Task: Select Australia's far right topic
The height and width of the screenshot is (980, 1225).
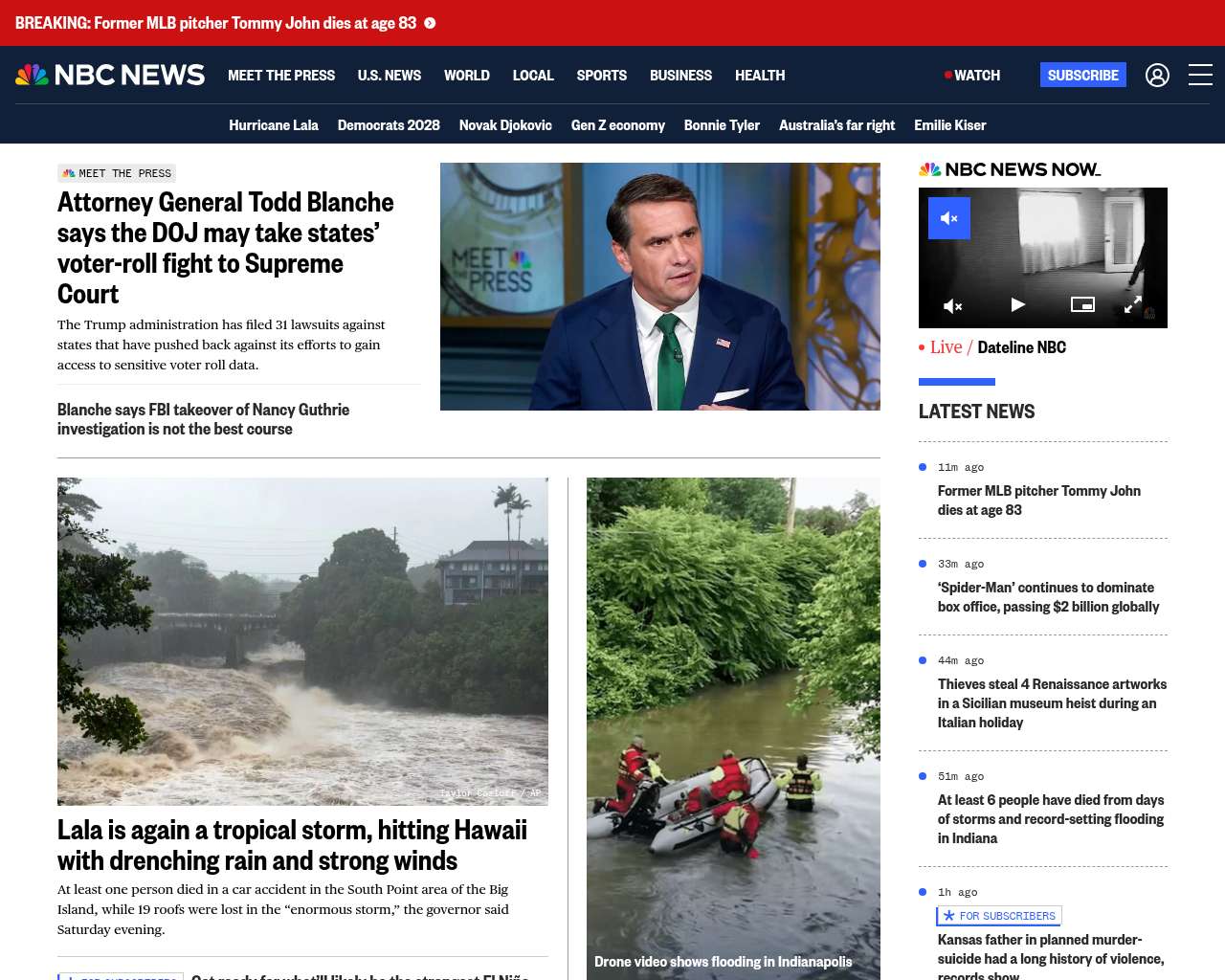Action: click(836, 124)
